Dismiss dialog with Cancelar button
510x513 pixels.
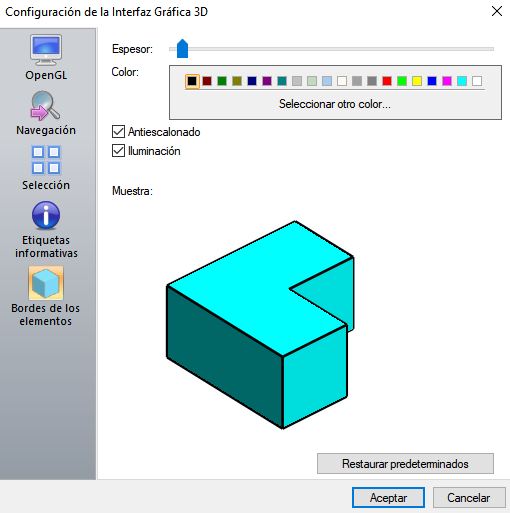[469, 498]
